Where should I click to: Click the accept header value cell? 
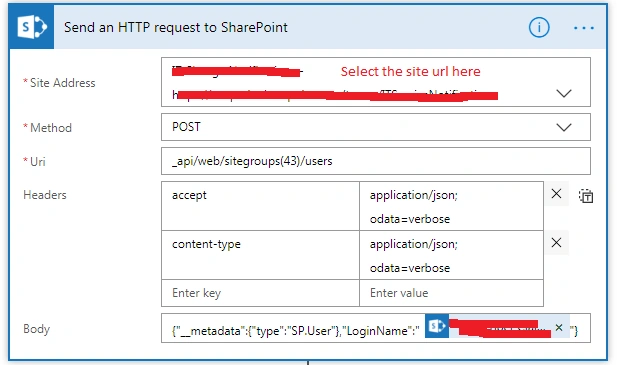coord(451,206)
